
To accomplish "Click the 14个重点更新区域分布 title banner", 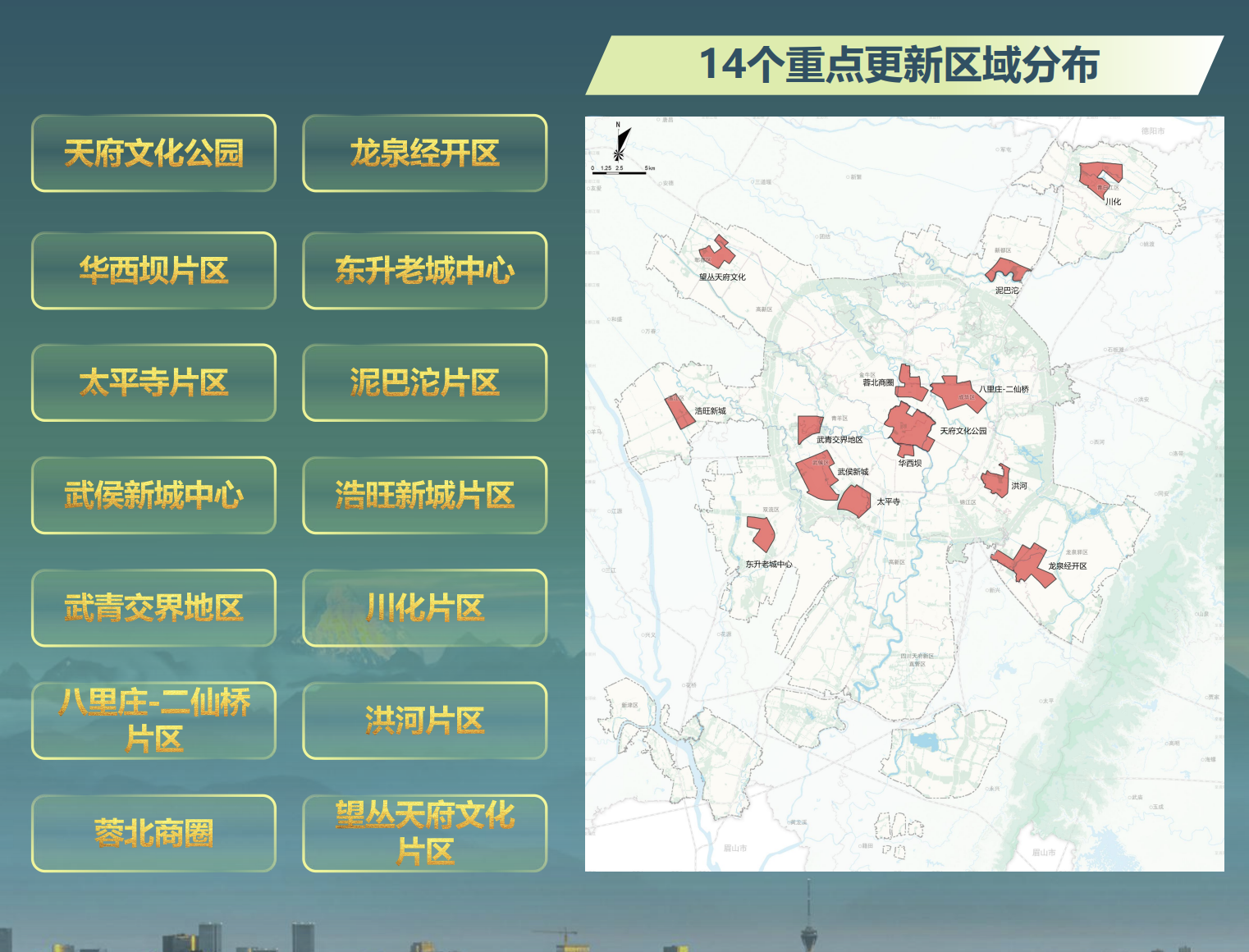I will [904, 65].
